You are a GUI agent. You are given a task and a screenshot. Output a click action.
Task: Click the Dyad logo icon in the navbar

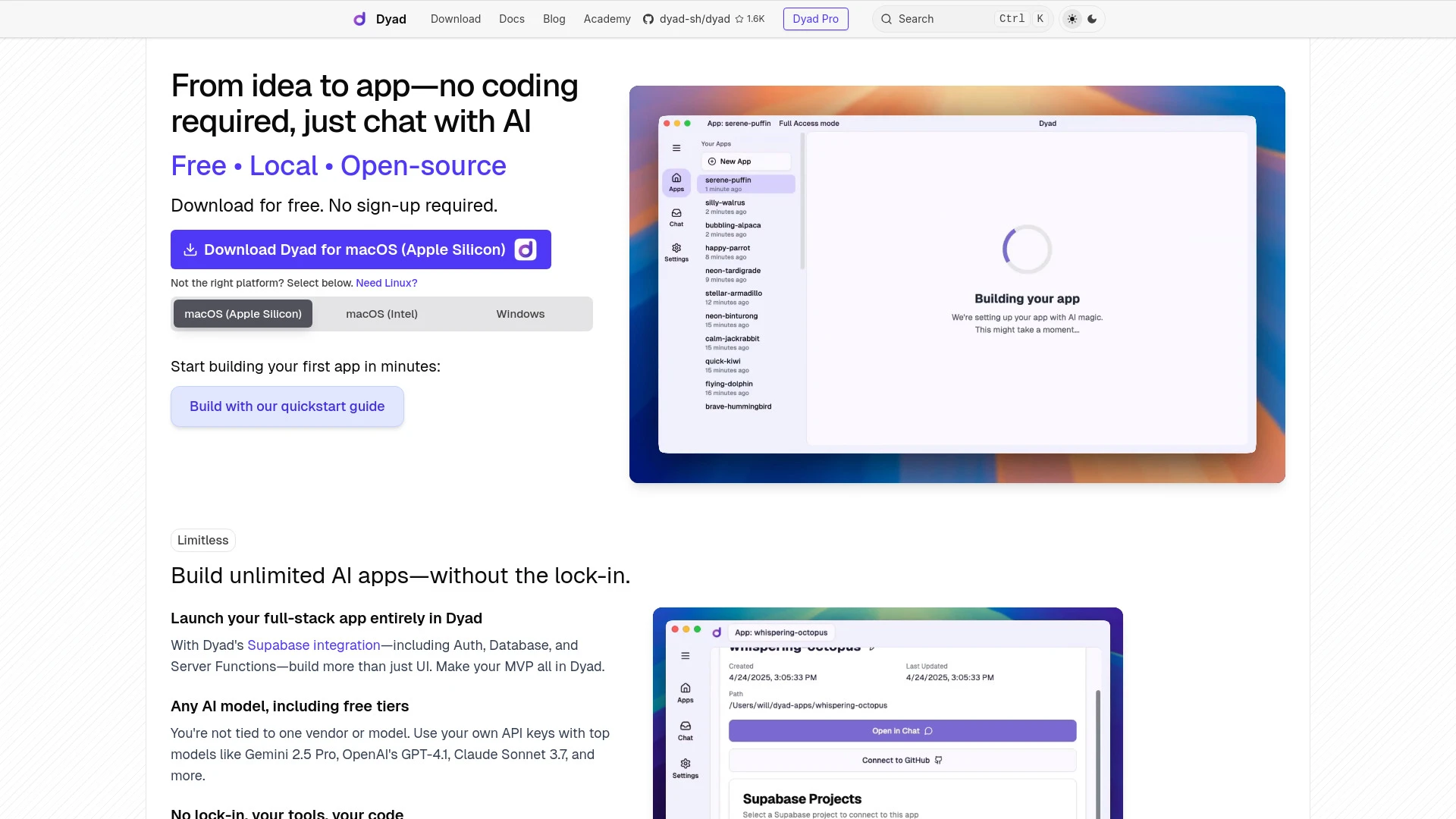point(360,19)
